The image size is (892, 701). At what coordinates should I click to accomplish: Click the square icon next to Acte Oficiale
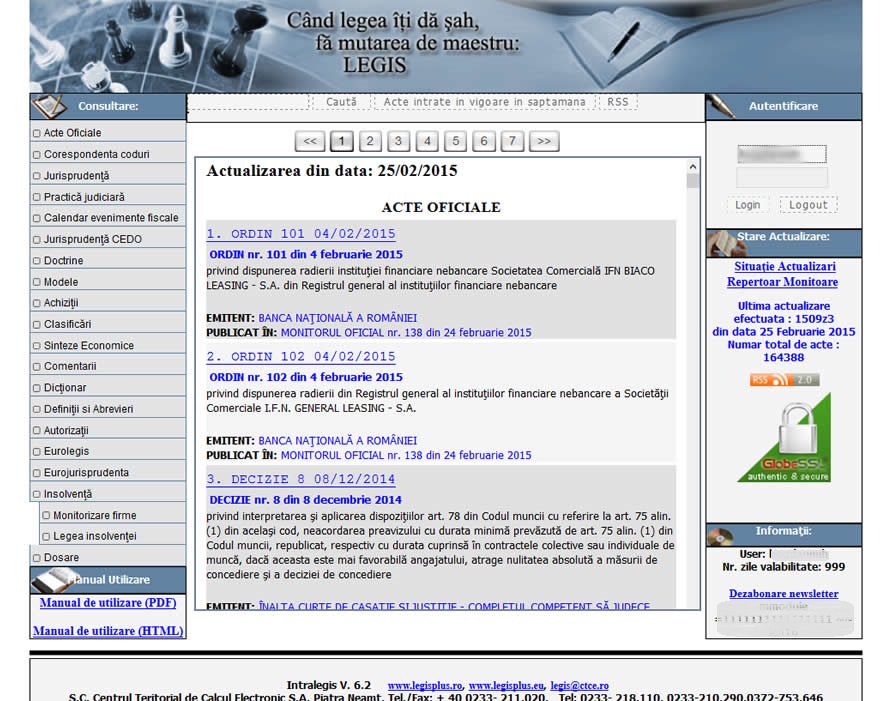click(x=37, y=132)
